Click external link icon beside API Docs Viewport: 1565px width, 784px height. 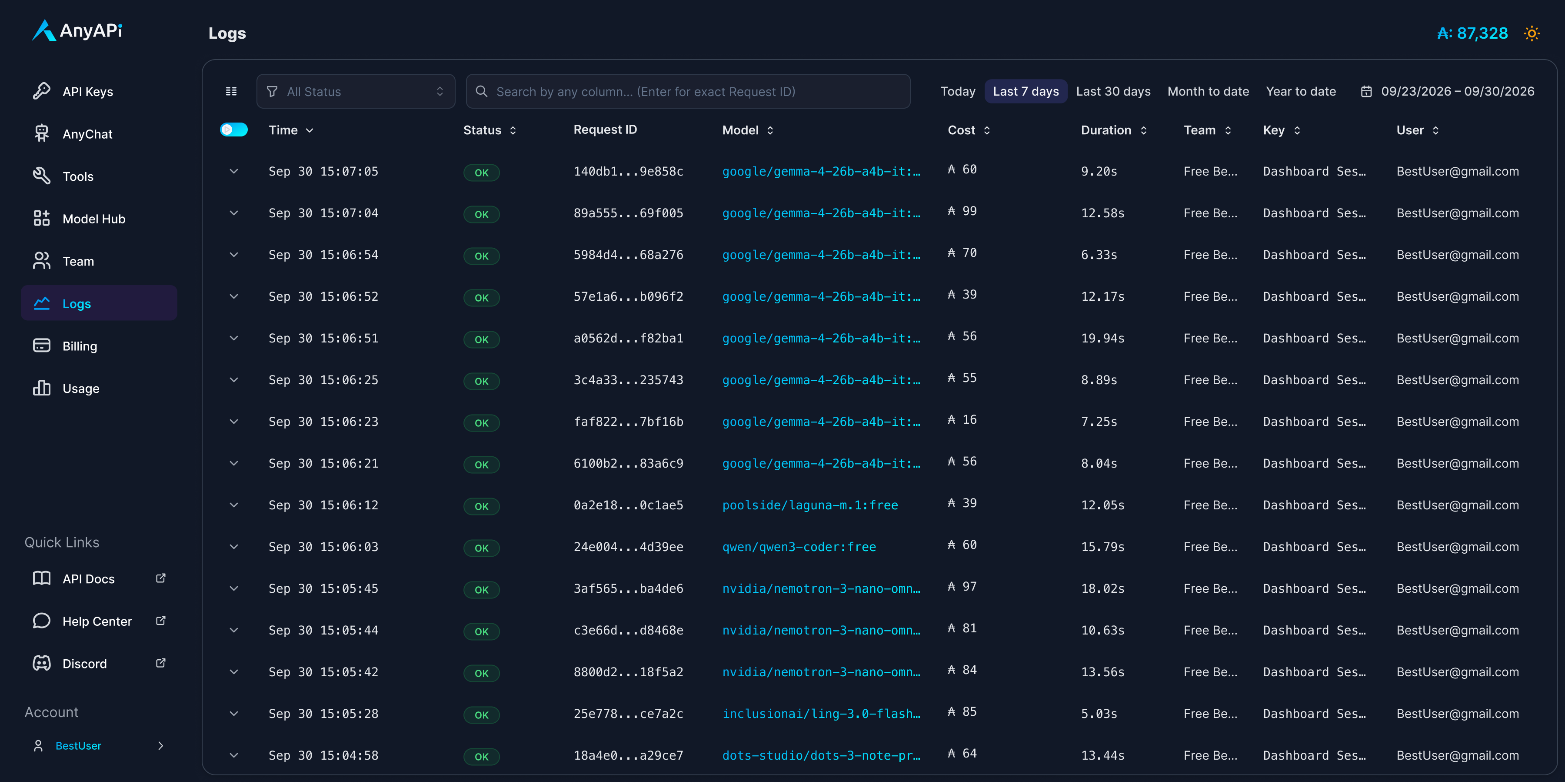pyautogui.click(x=160, y=579)
